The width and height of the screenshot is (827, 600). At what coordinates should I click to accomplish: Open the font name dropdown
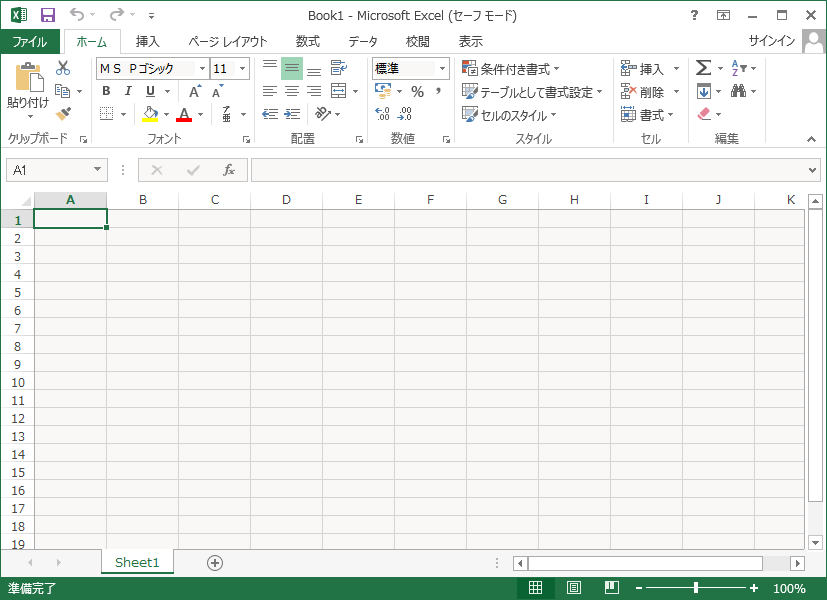(202, 69)
